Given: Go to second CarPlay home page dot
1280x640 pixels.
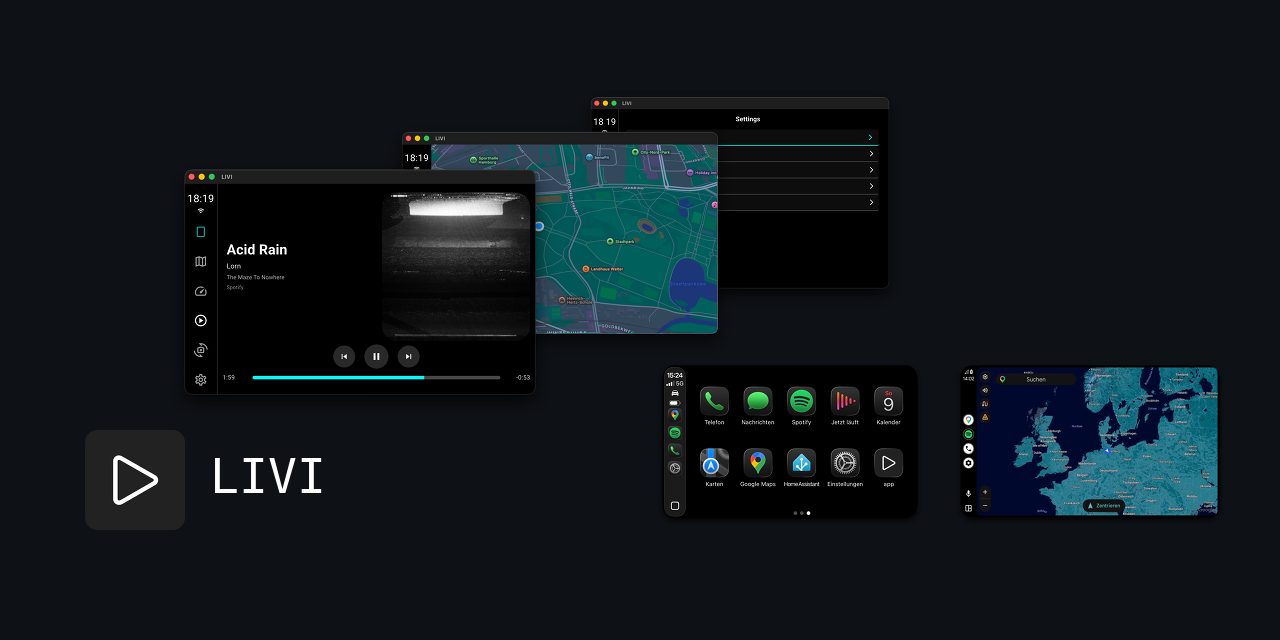Looking at the screenshot, I should click(x=802, y=513).
